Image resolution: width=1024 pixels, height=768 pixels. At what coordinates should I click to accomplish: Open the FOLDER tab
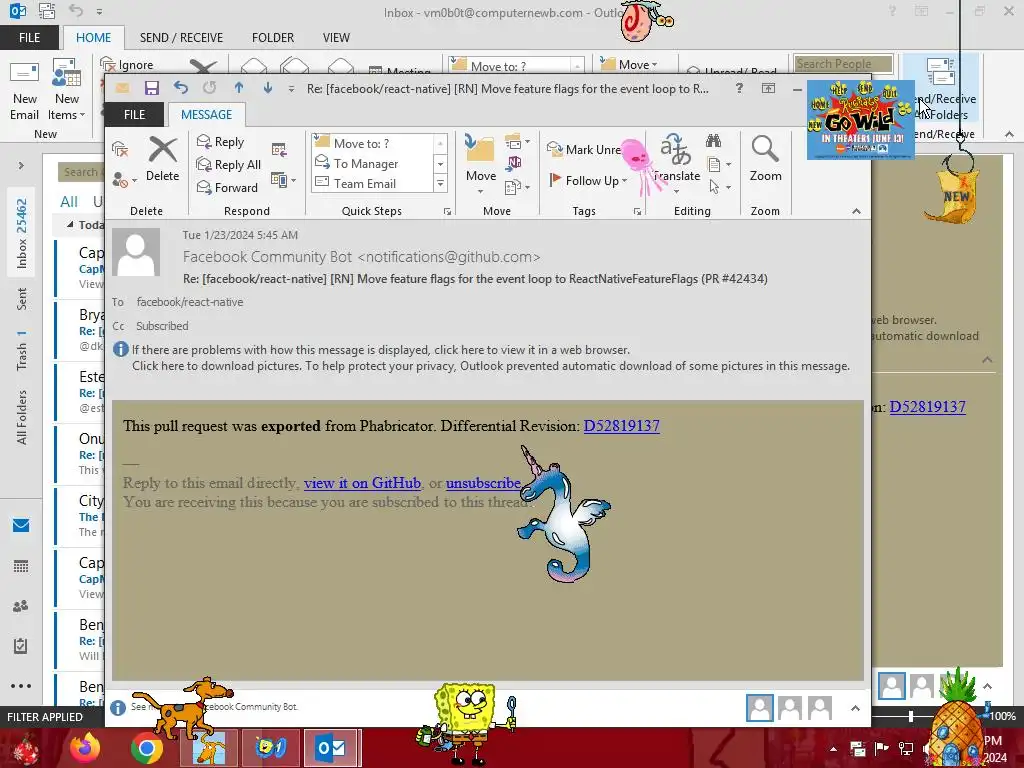(x=273, y=37)
